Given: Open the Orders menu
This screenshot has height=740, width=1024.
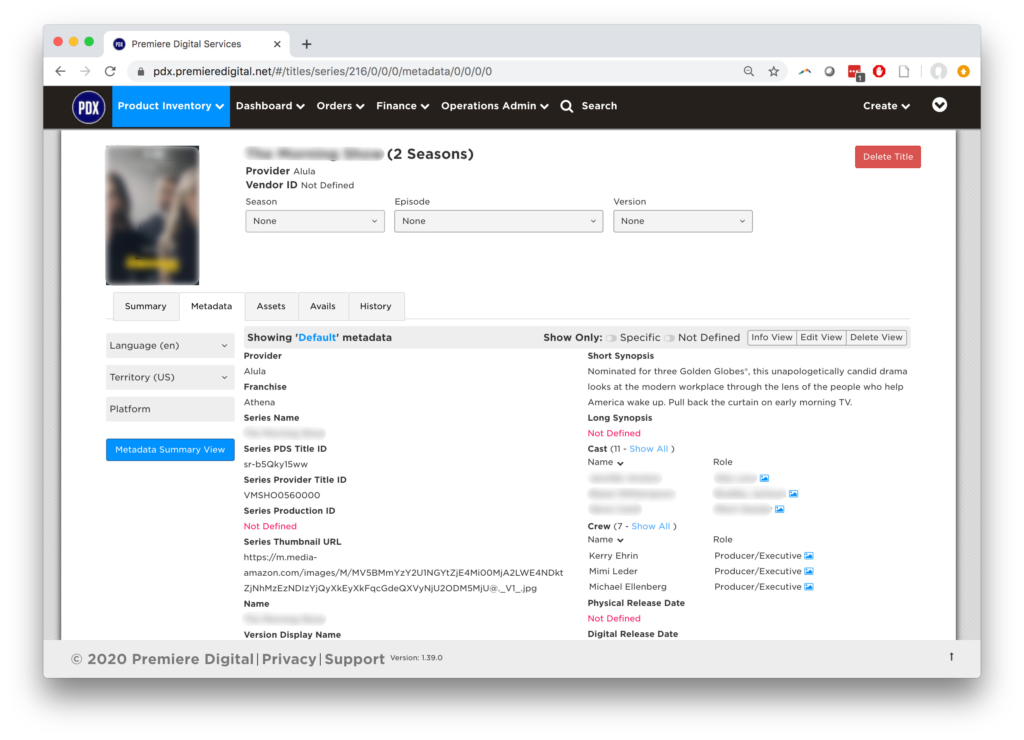Looking at the screenshot, I should [340, 106].
